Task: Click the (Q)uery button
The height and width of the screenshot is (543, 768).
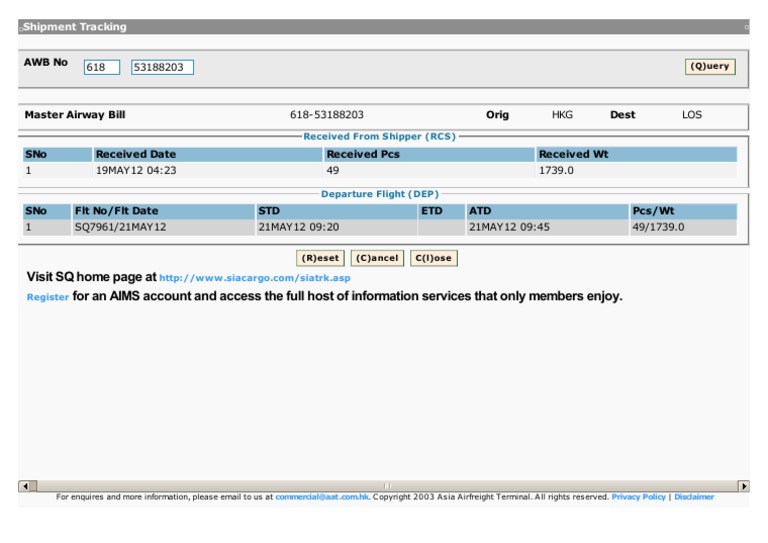Action: [x=710, y=66]
